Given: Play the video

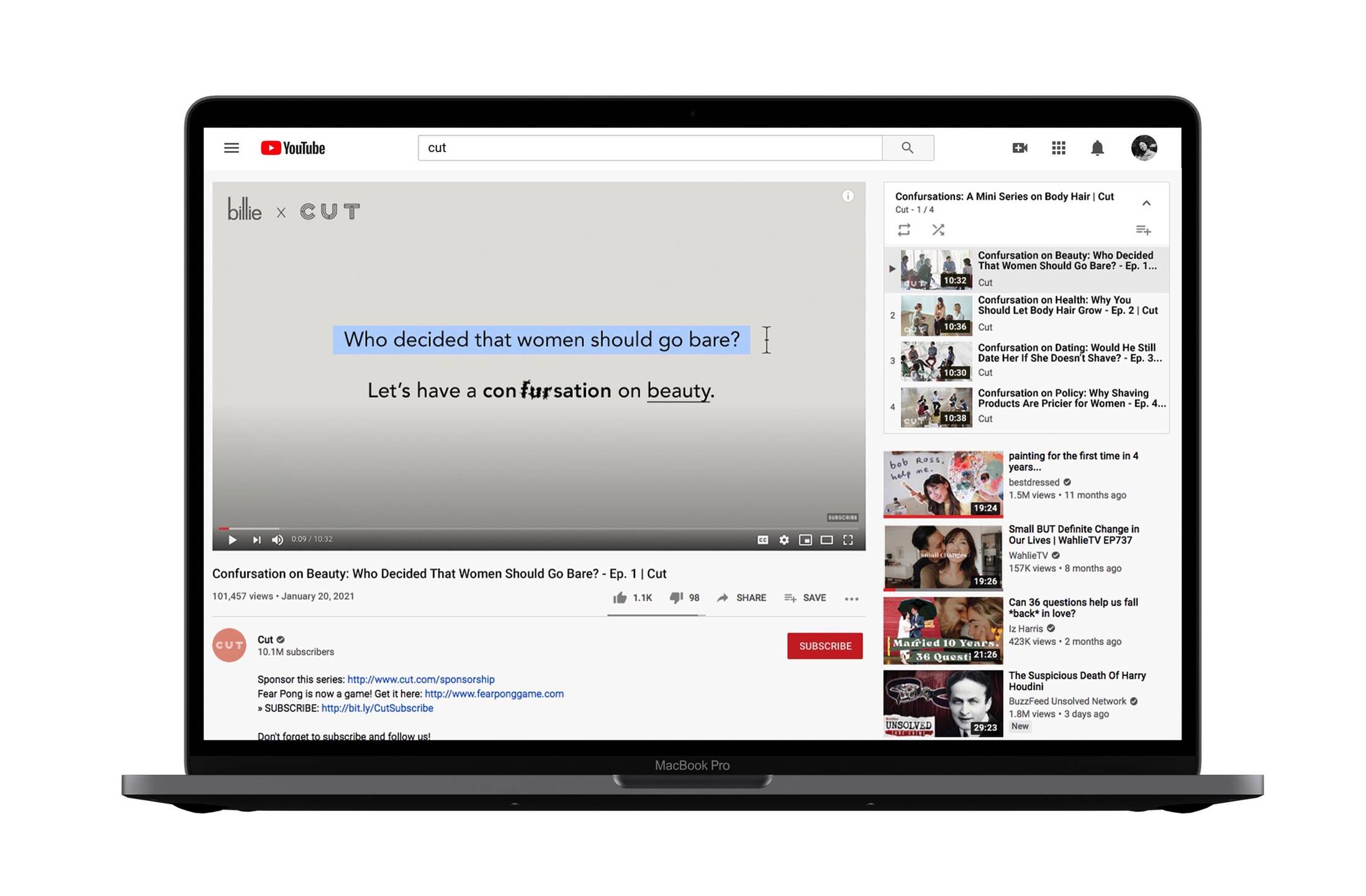Looking at the screenshot, I should [232, 540].
